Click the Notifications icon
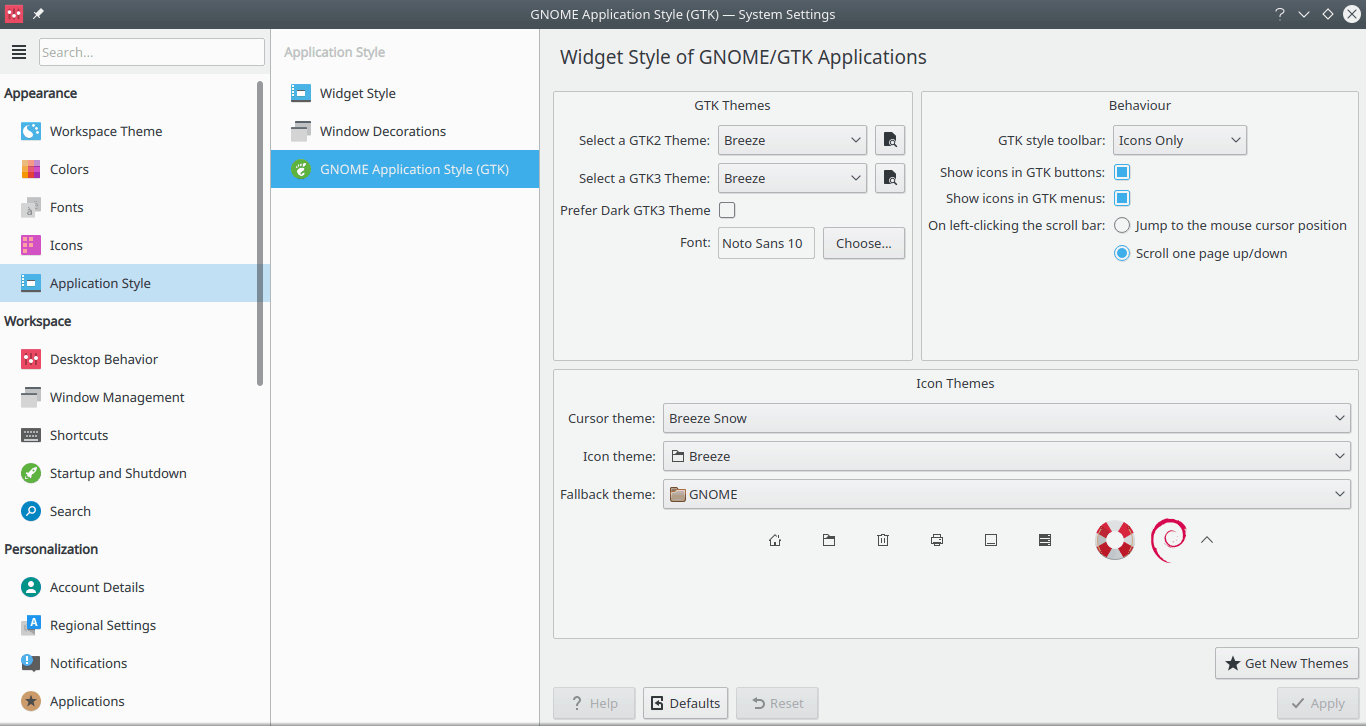This screenshot has width=1366, height=726. tap(31, 663)
